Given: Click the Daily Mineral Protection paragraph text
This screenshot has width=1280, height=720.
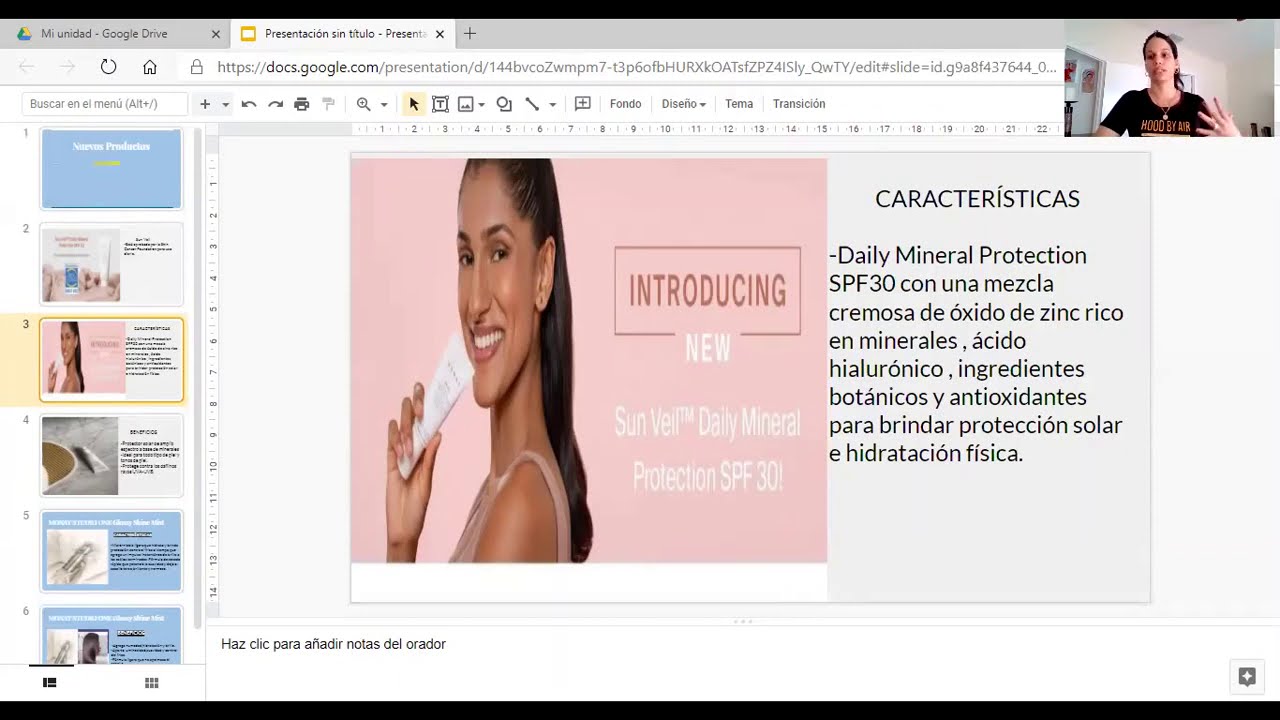Looking at the screenshot, I should click(977, 354).
